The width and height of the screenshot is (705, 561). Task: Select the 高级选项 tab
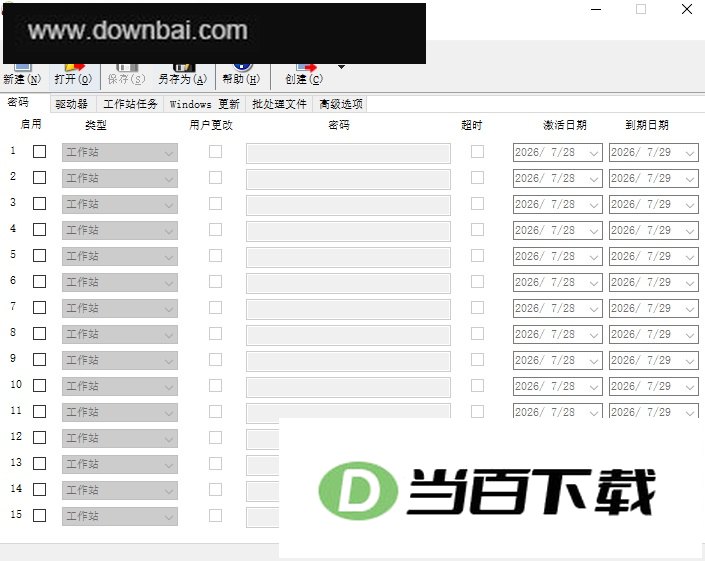341,104
